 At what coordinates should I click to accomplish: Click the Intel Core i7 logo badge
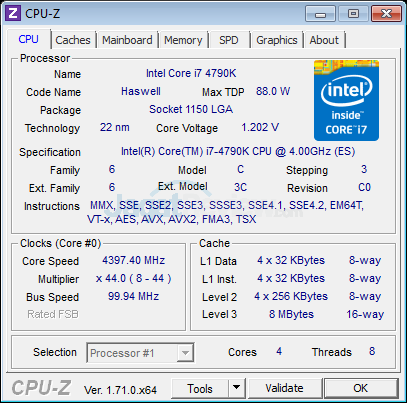[346, 100]
